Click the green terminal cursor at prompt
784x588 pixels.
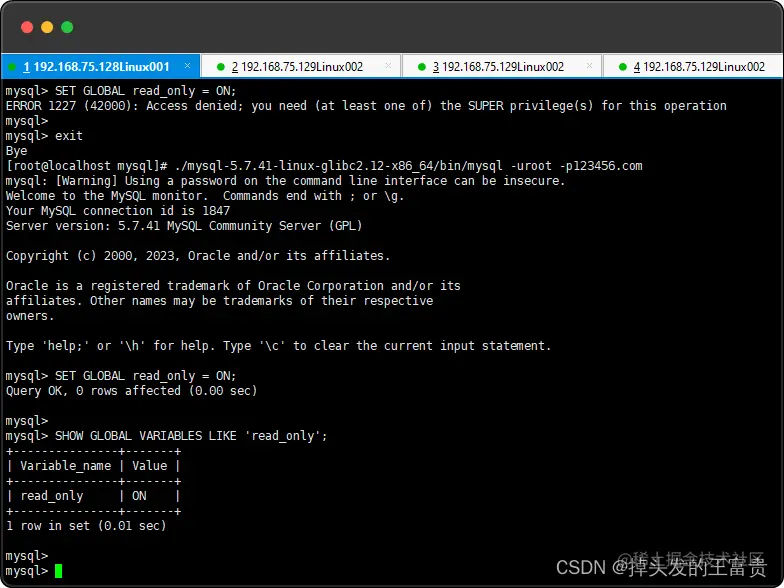point(58,570)
